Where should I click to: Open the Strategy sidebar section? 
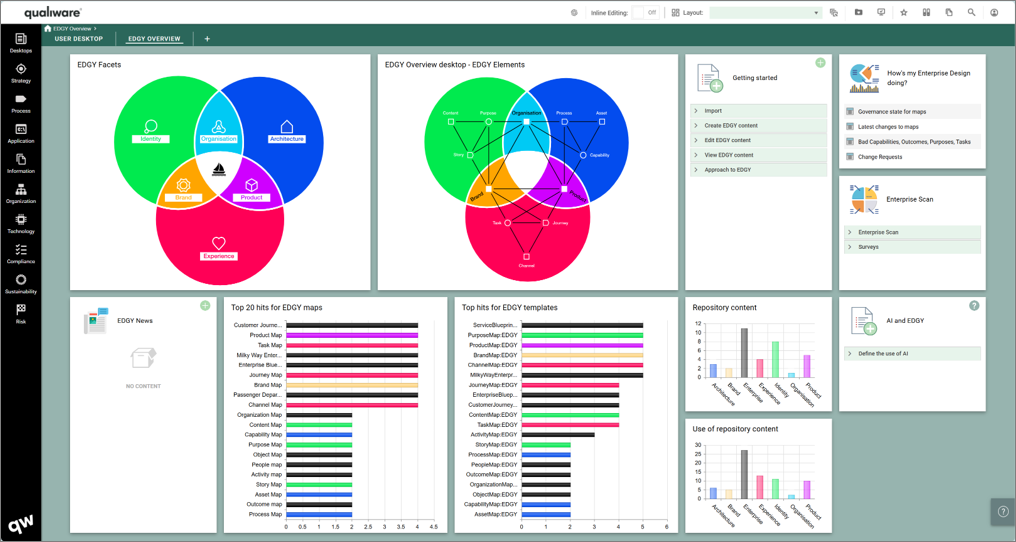[x=21, y=73]
